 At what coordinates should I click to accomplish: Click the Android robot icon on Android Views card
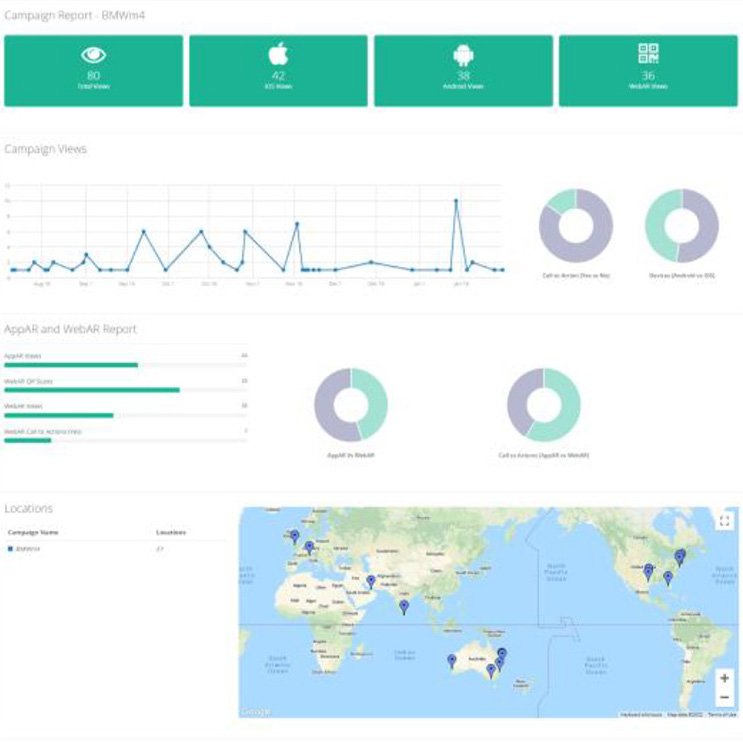click(x=463, y=55)
